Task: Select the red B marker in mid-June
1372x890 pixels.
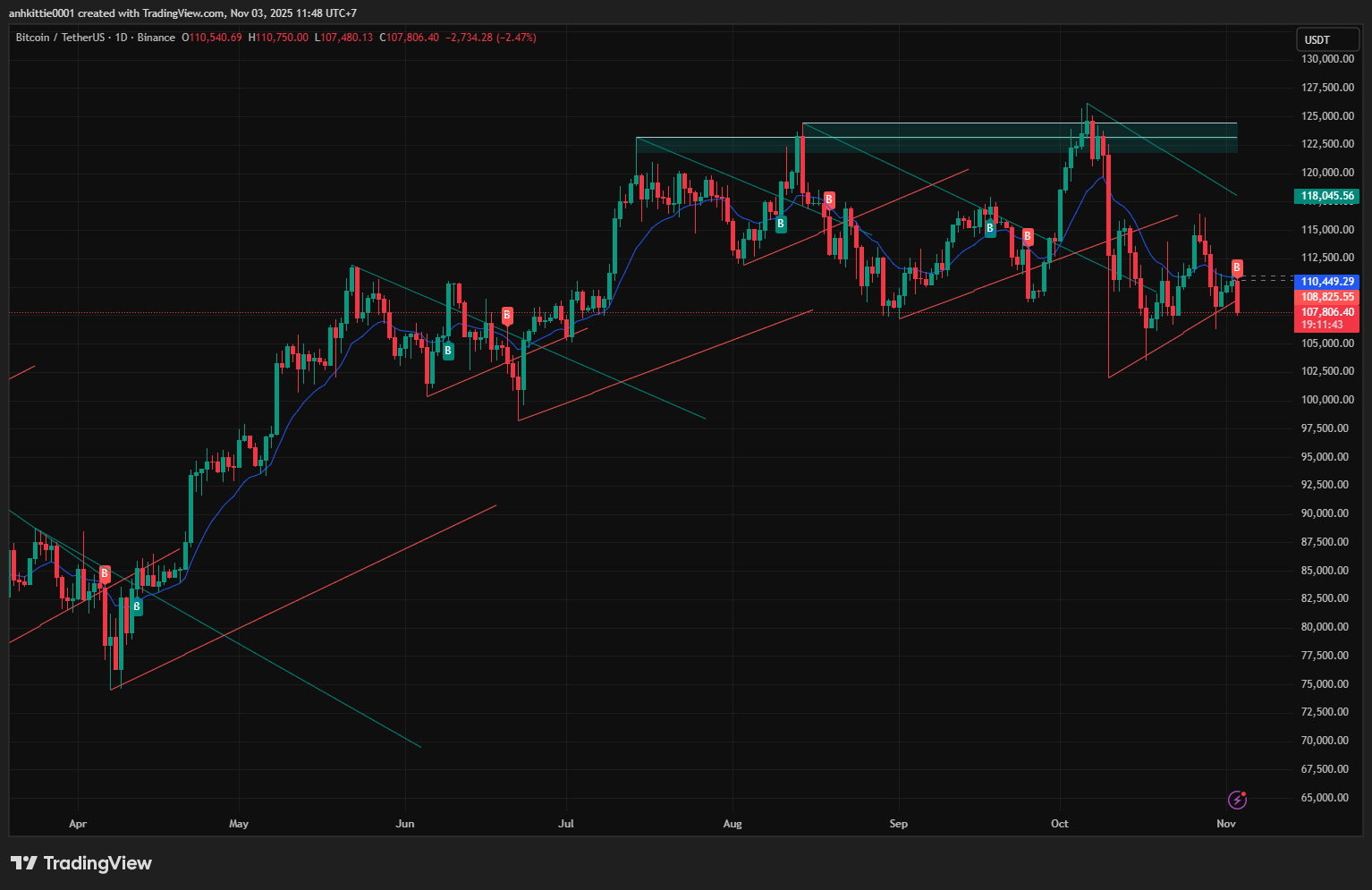Action: pyautogui.click(x=507, y=315)
